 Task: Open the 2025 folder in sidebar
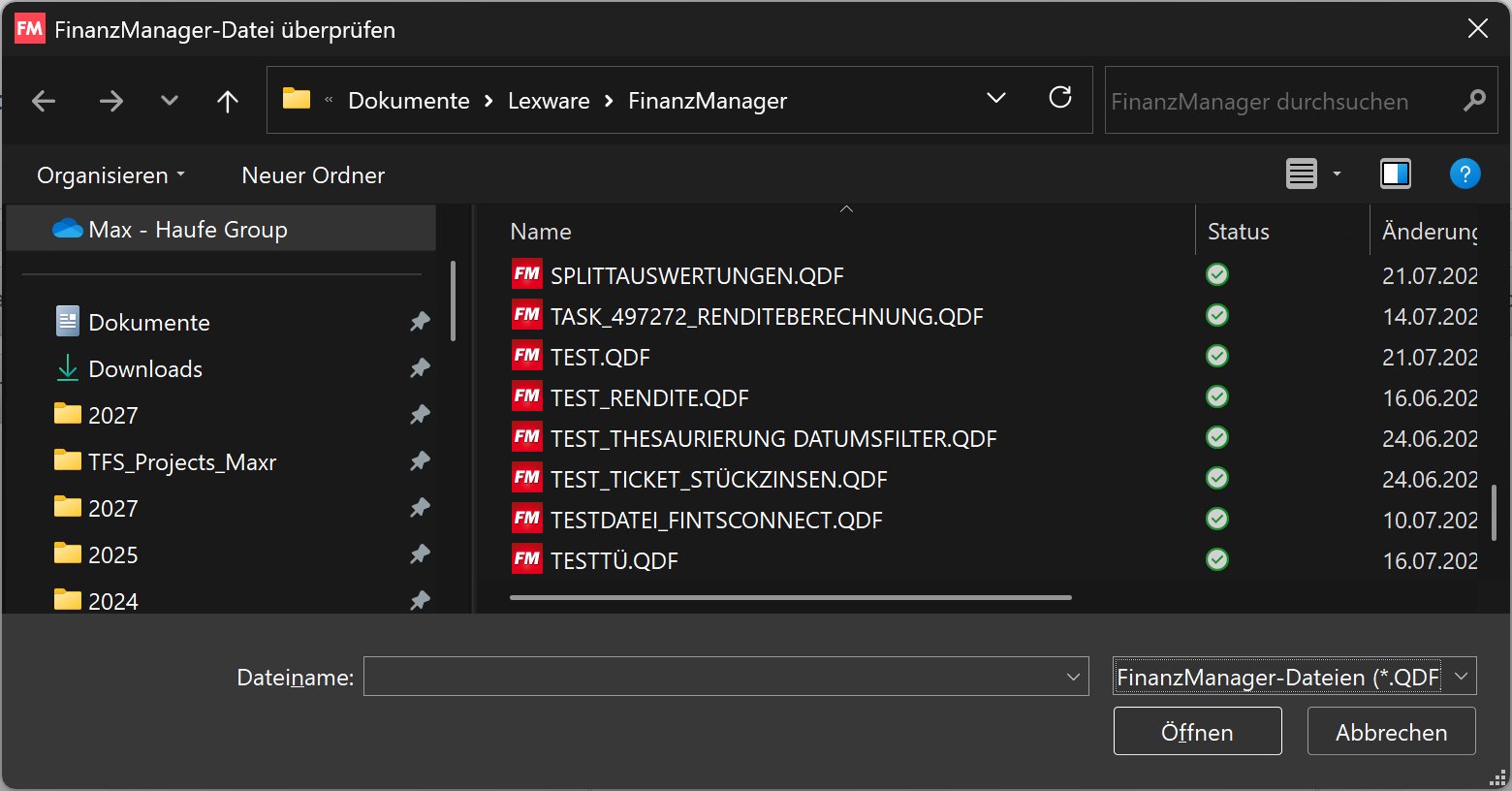(x=113, y=554)
